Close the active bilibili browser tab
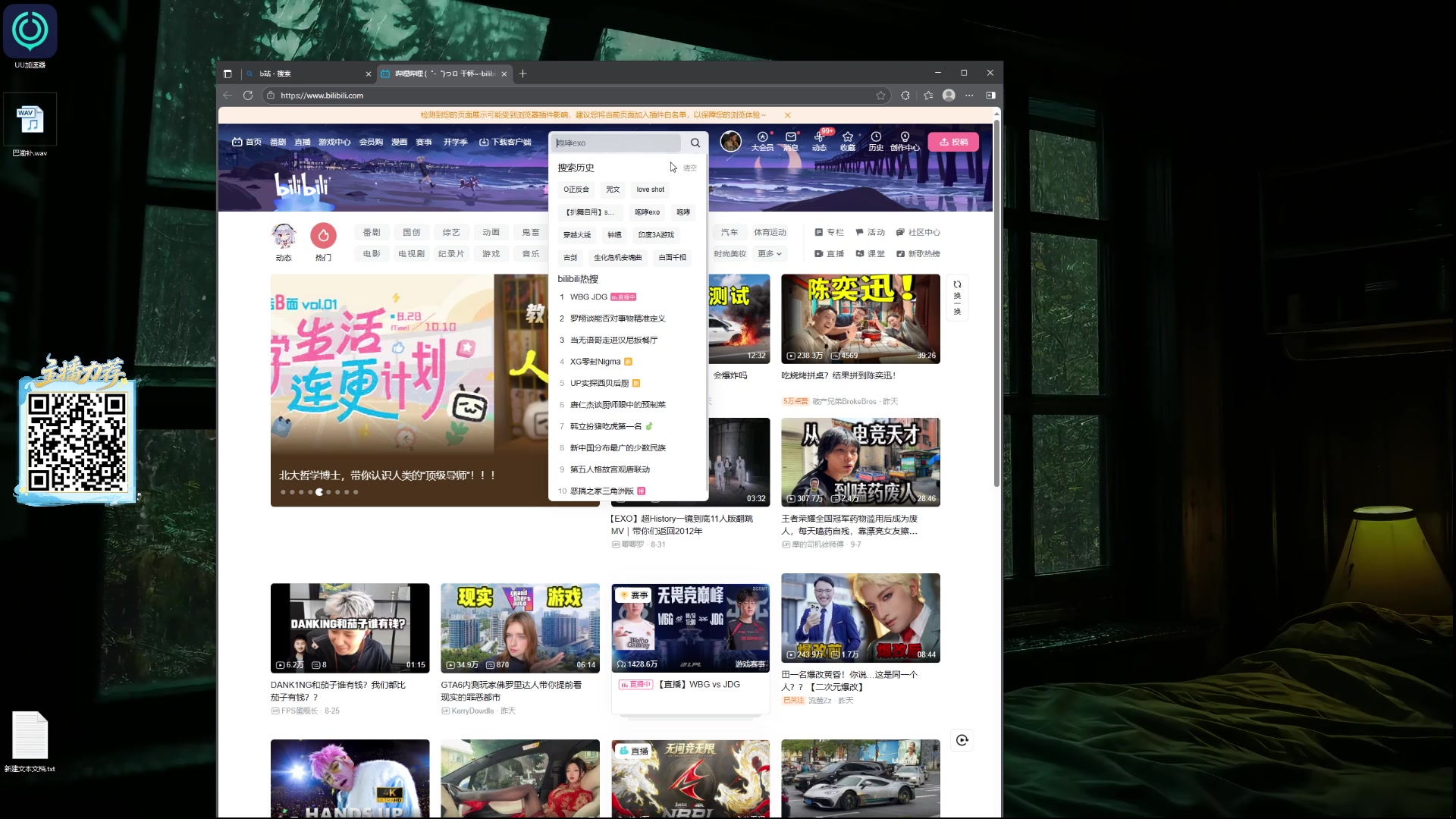Image resolution: width=1456 pixels, height=819 pixels. coord(504,74)
